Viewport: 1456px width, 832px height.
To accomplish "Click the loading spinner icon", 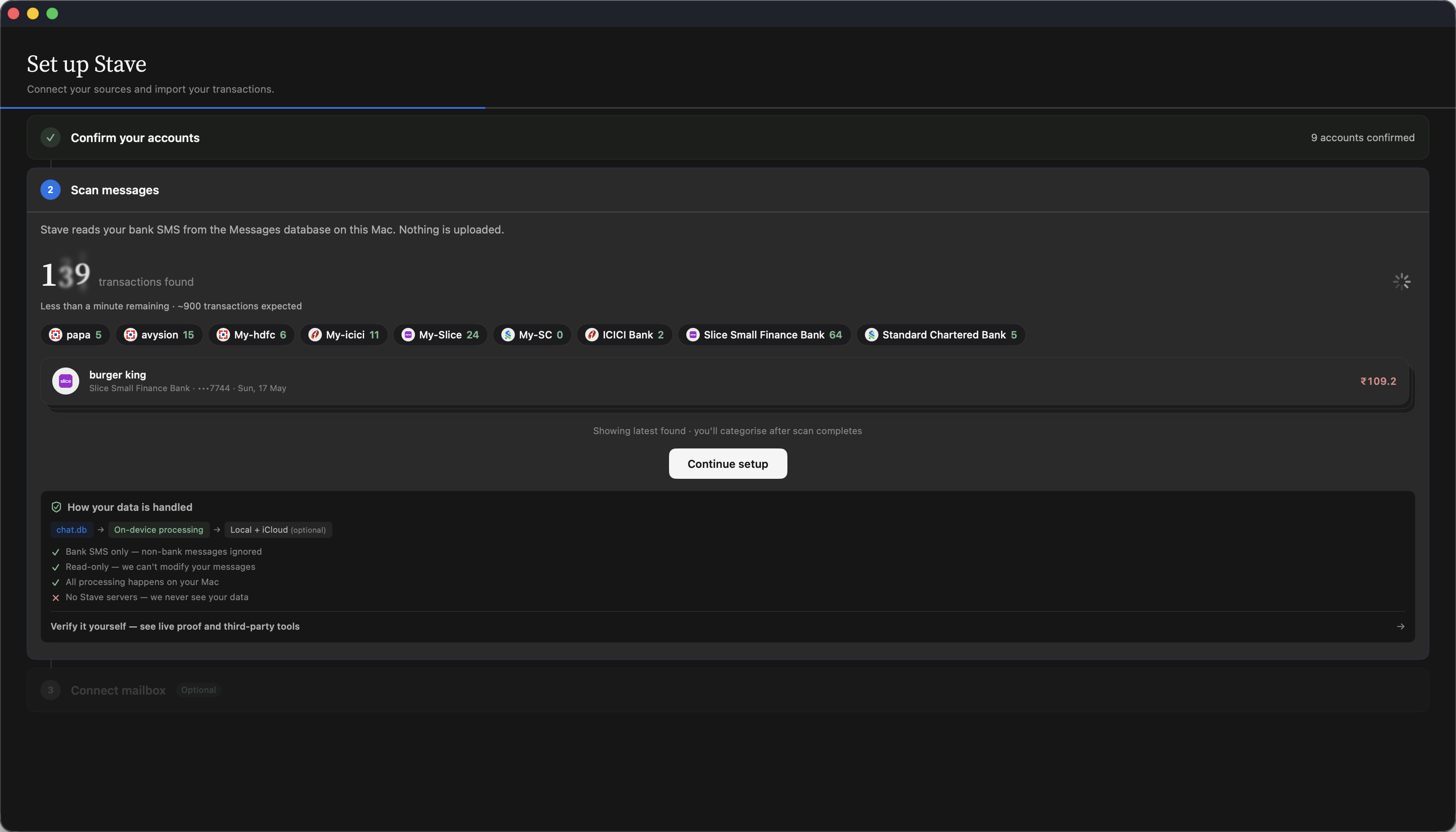I will [x=1401, y=281].
